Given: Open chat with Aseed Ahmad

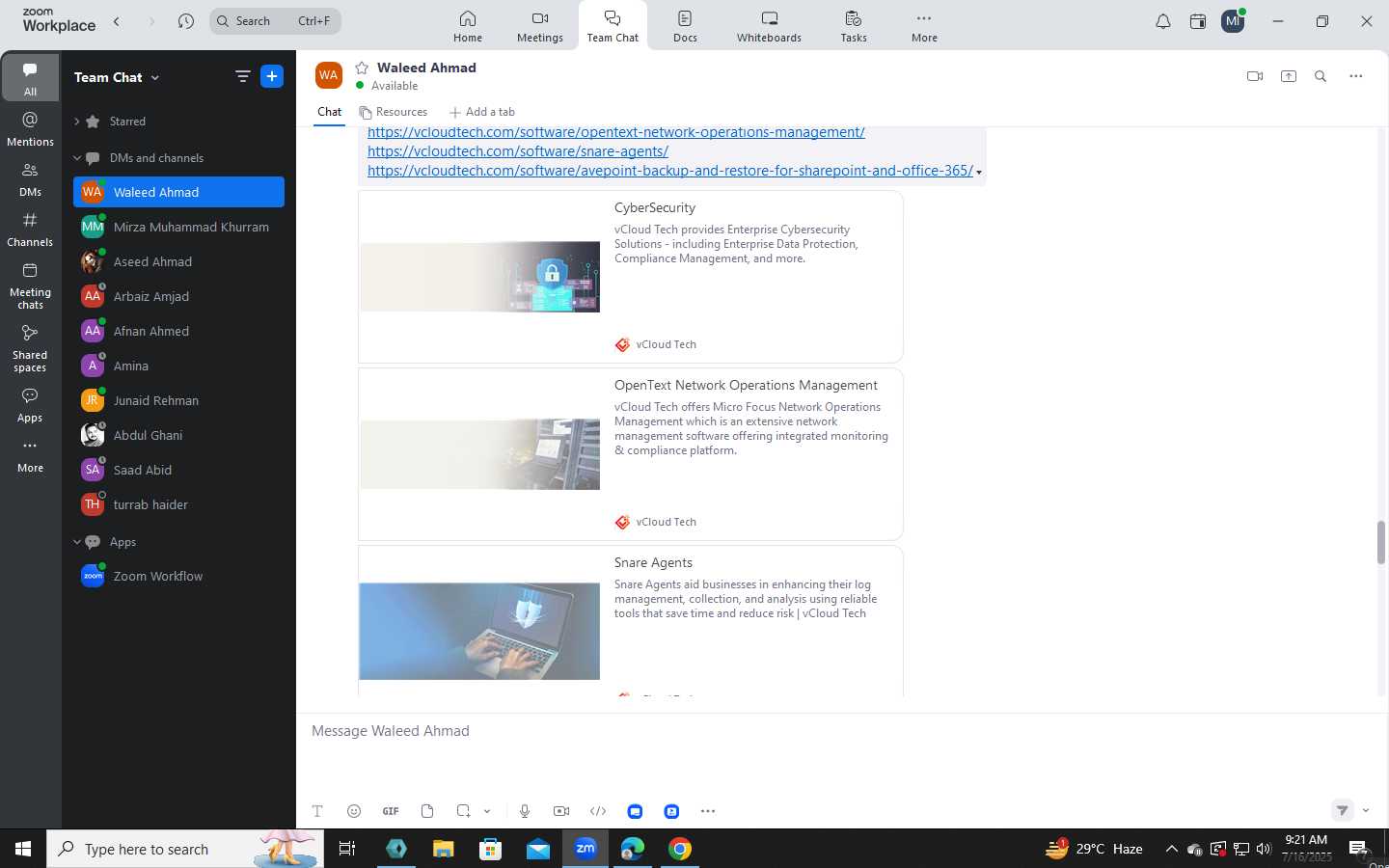Looking at the screenshot, I should point(178,261).
